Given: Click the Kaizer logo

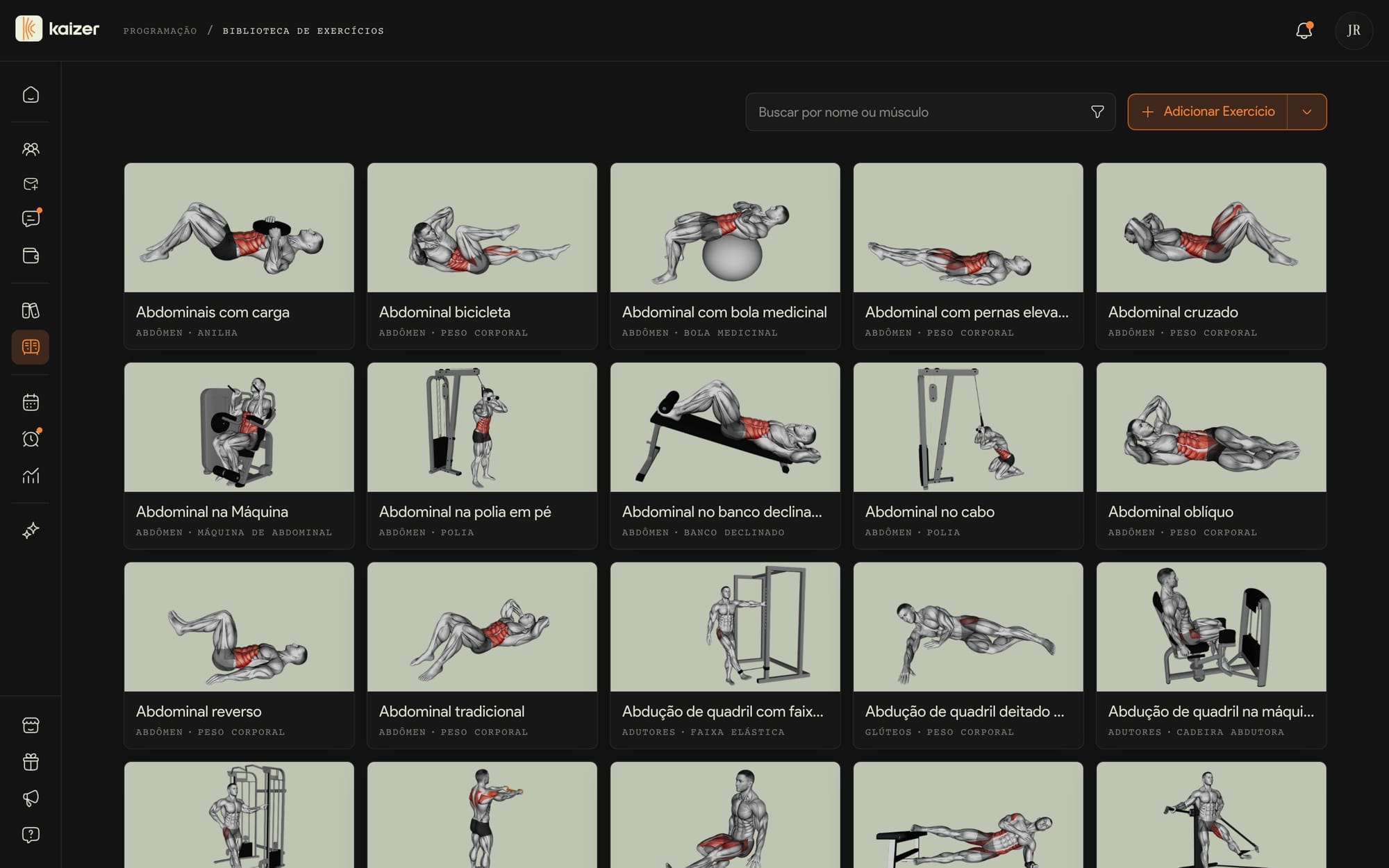Looking at the screenshot, I should [58, 29].
